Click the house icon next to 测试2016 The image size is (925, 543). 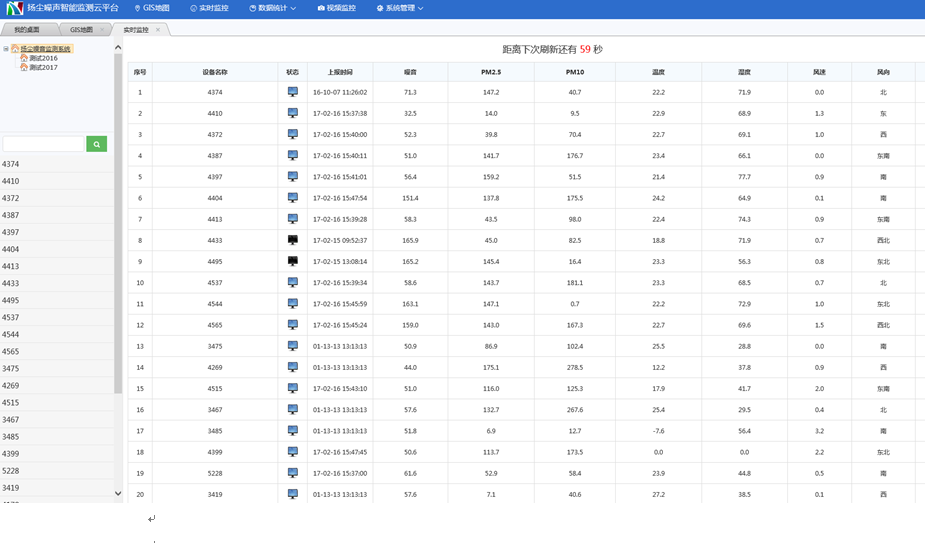(23, 58)
